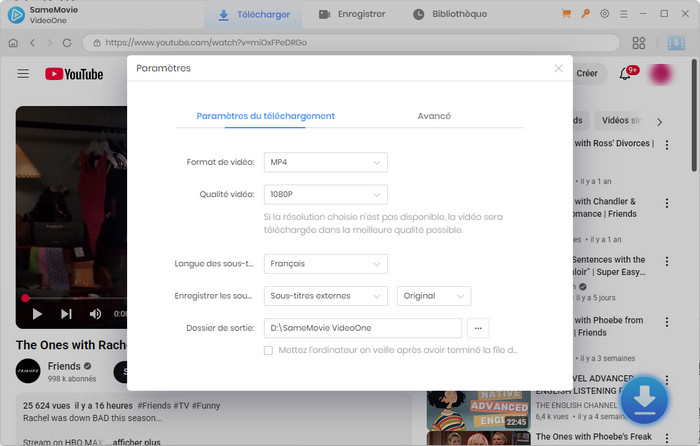The height and width of the screenshot is (446, 700).
Task: Open the Bibliothèque tab
Action: pyautogui.click(x=450, y=14)
